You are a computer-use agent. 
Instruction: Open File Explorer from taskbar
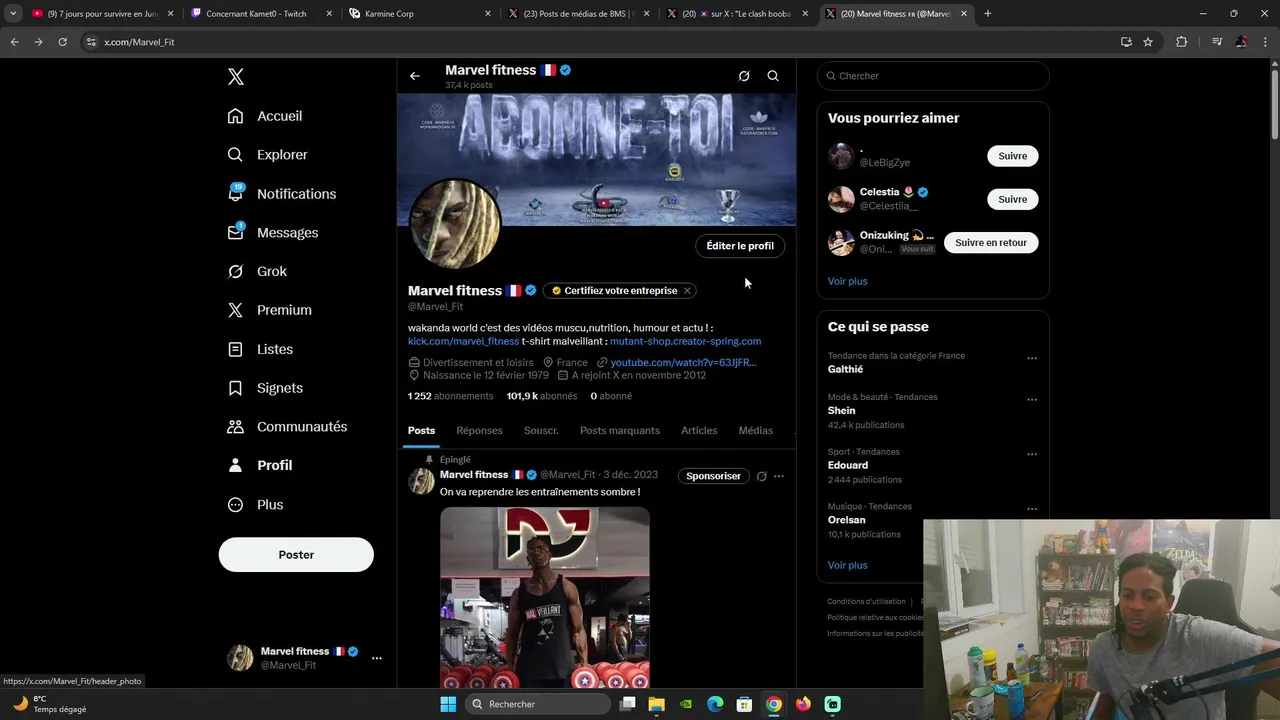(657, 704)
